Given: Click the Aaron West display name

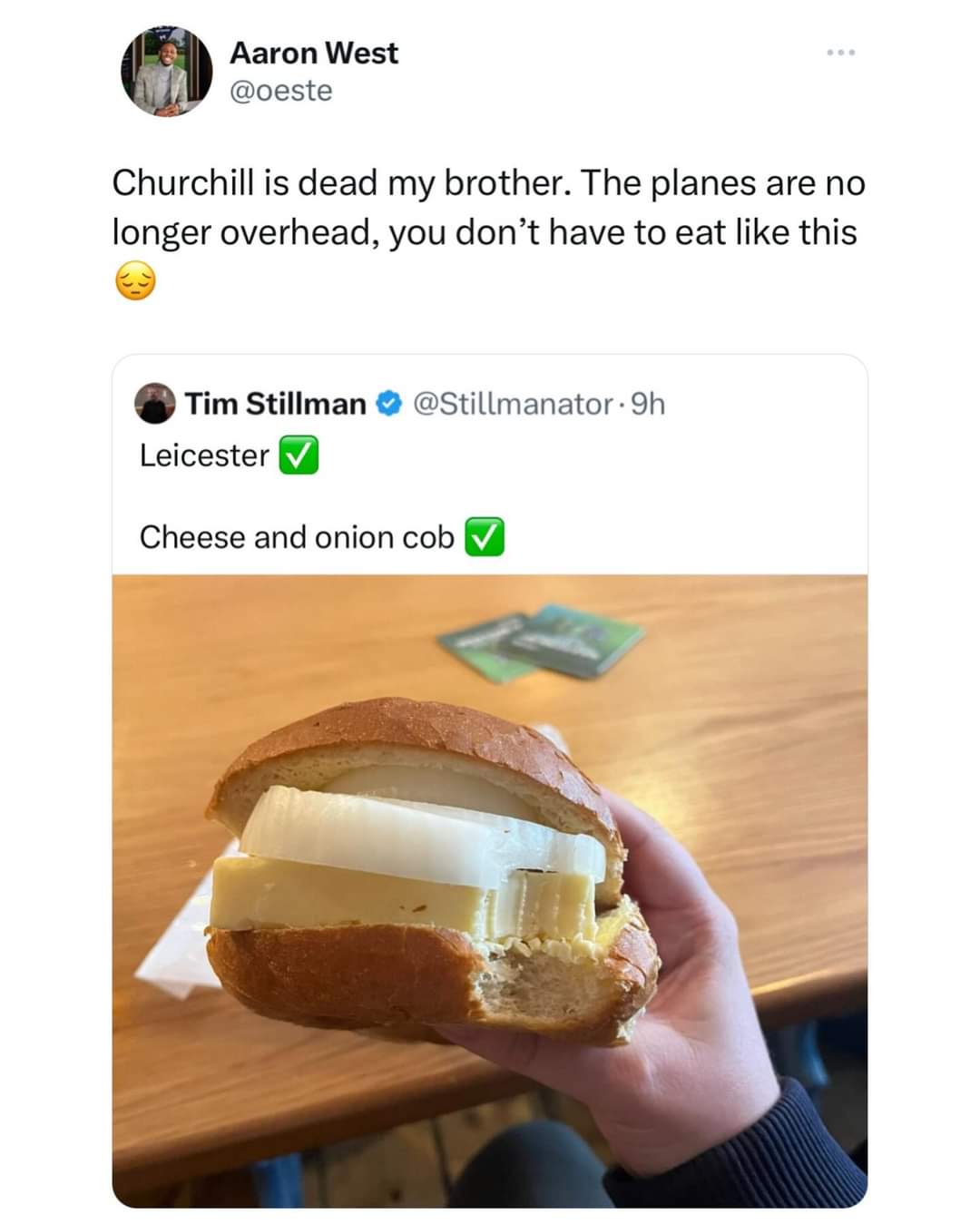Looking at the screenshot, I should coord(313,54).
